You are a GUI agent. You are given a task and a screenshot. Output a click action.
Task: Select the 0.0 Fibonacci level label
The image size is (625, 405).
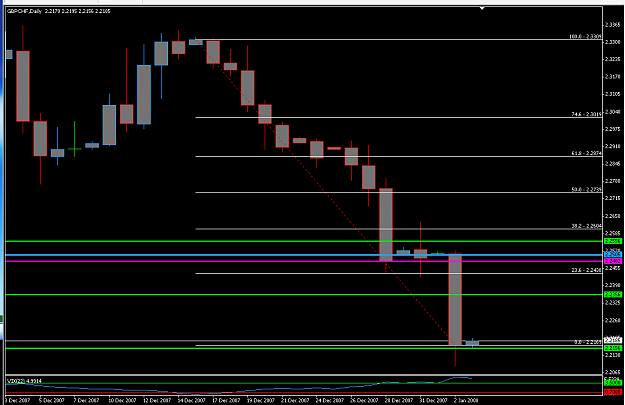point(588,342)
